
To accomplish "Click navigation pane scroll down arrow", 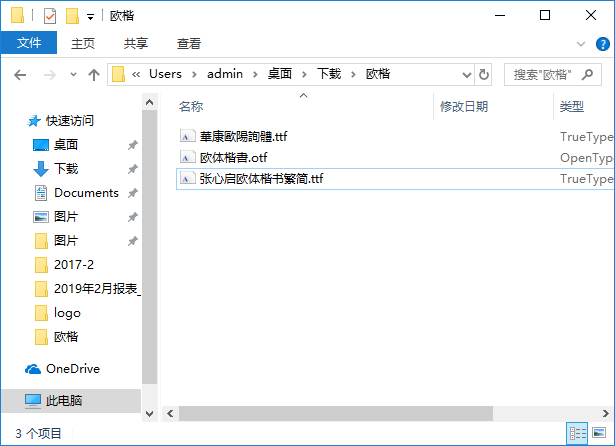I will (x=149, y=413).
